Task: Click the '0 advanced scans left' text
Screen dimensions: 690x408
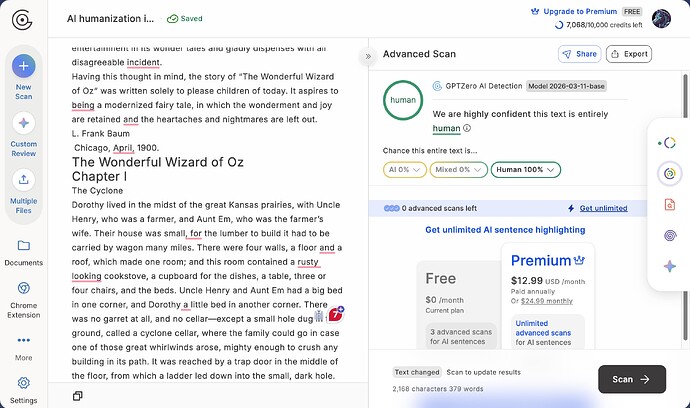Action: [439, 208]
